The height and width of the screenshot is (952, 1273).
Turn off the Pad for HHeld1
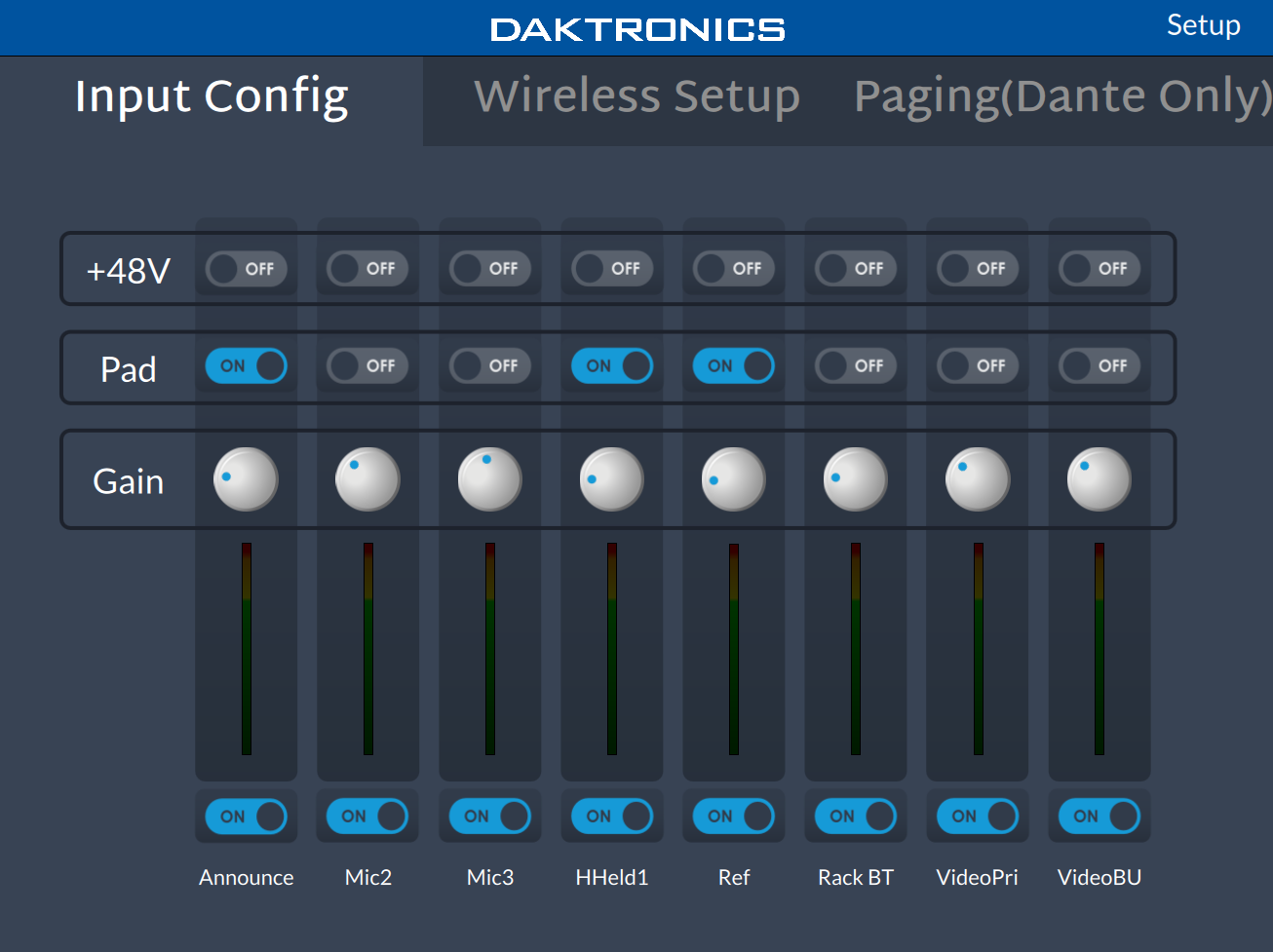coord(611,366)
